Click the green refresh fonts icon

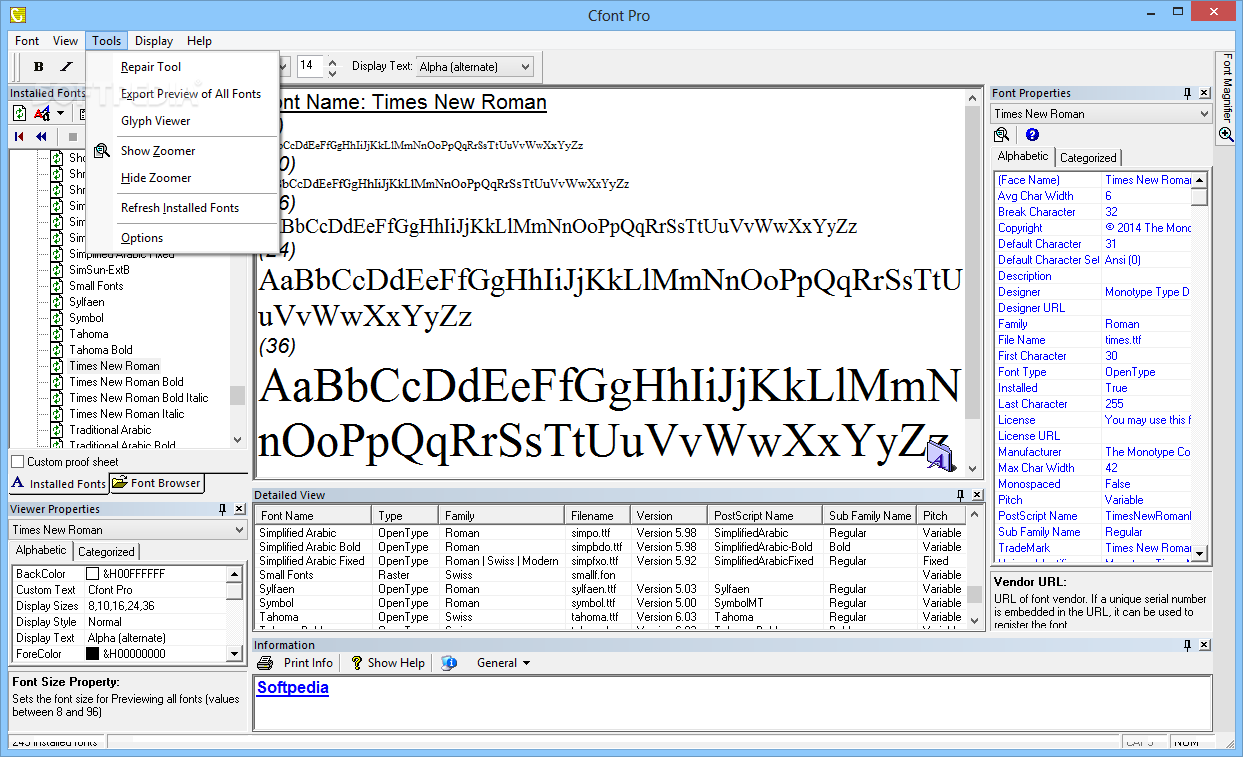(x=19, y=114)
